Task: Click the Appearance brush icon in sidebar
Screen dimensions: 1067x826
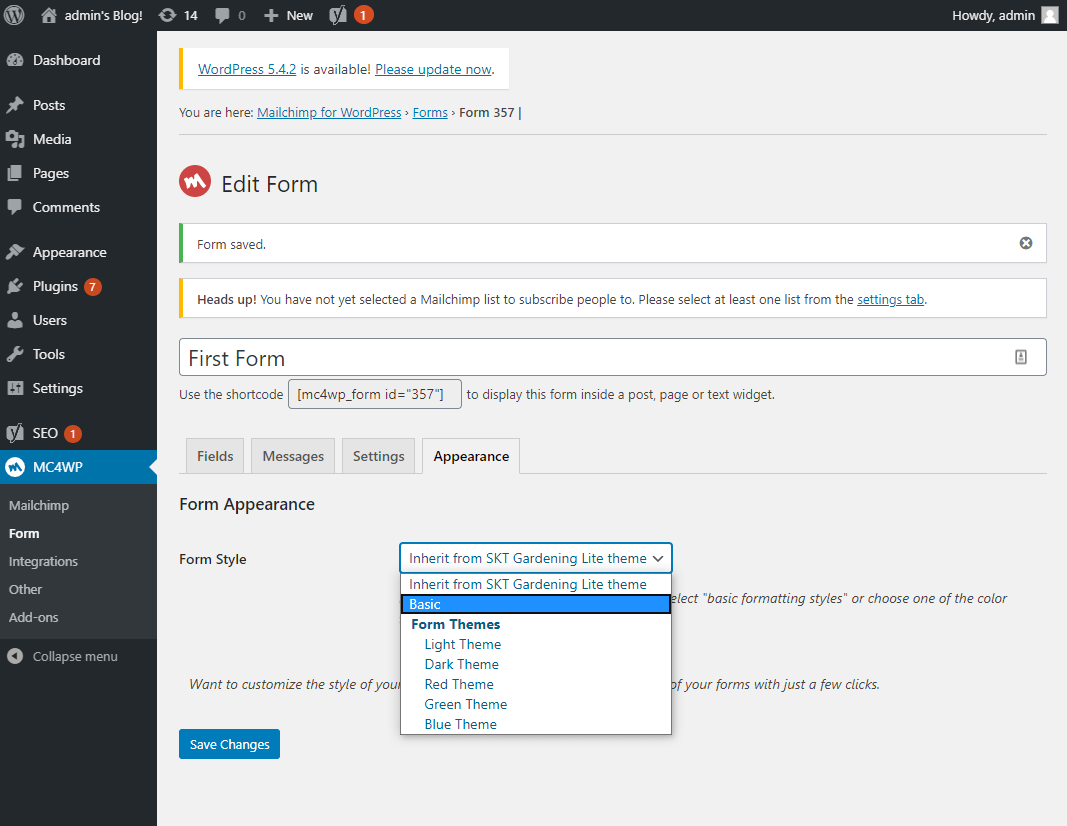Action: [15, 252]
